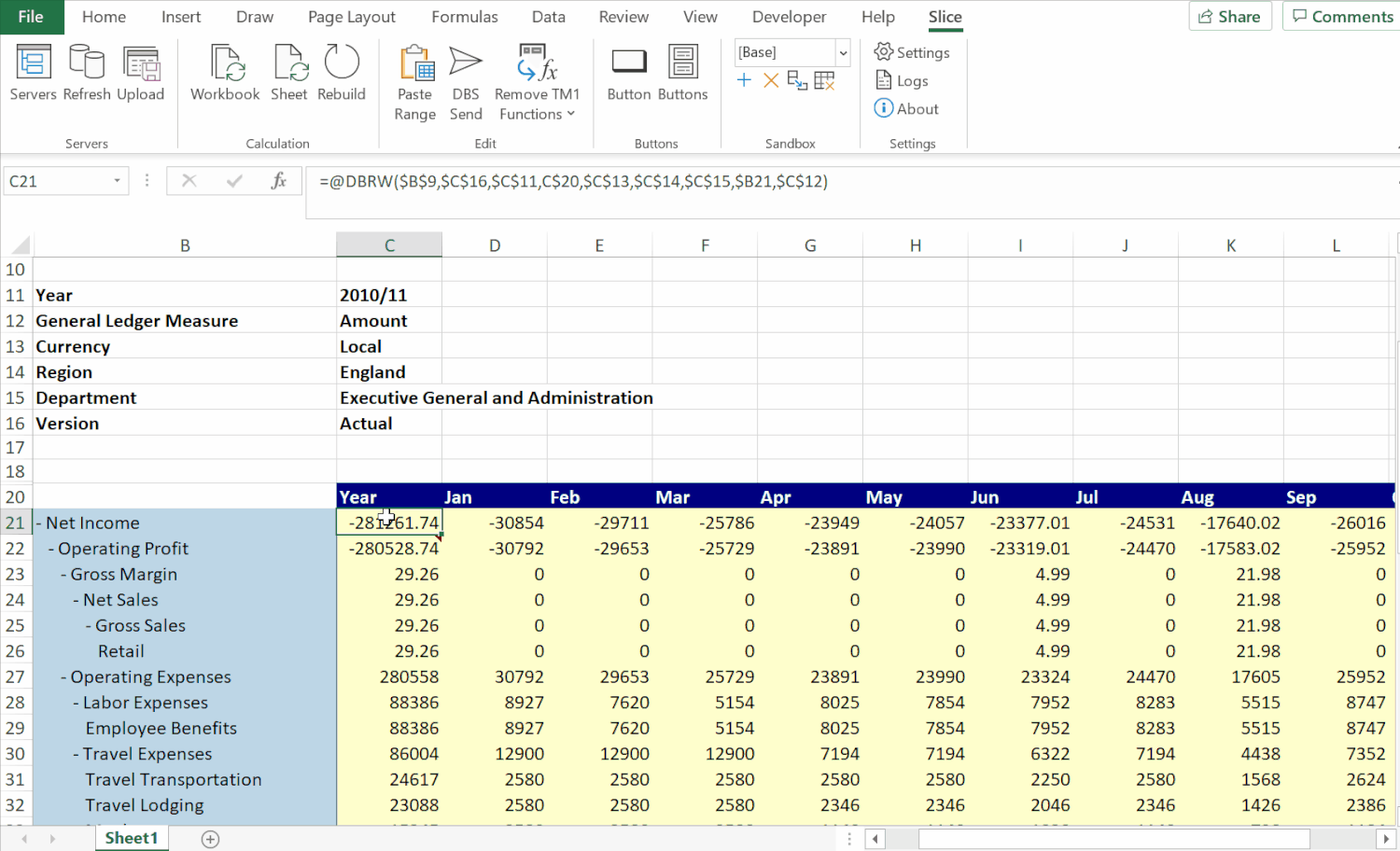Click the Share button
This screenshot has width=1400, height=851.
[1229, 17]
